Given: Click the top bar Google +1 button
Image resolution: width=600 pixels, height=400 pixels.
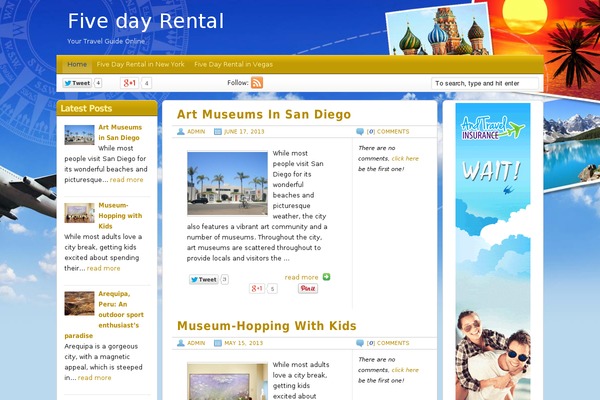Looking at the screenshot, I should click(129, 83).
